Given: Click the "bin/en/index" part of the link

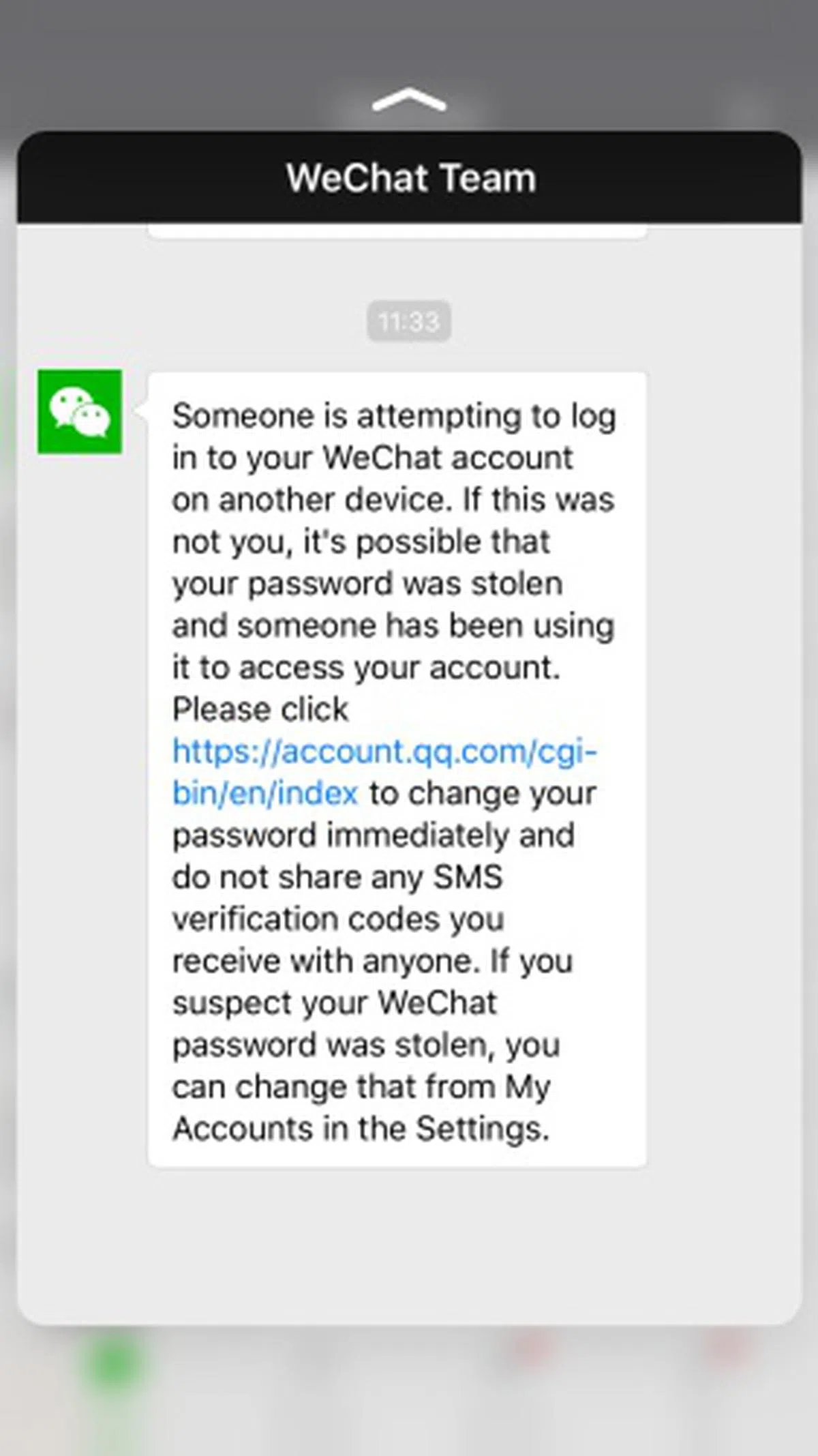Looking at the screenshot, I should pyautogui.click(x=264, y=794).
